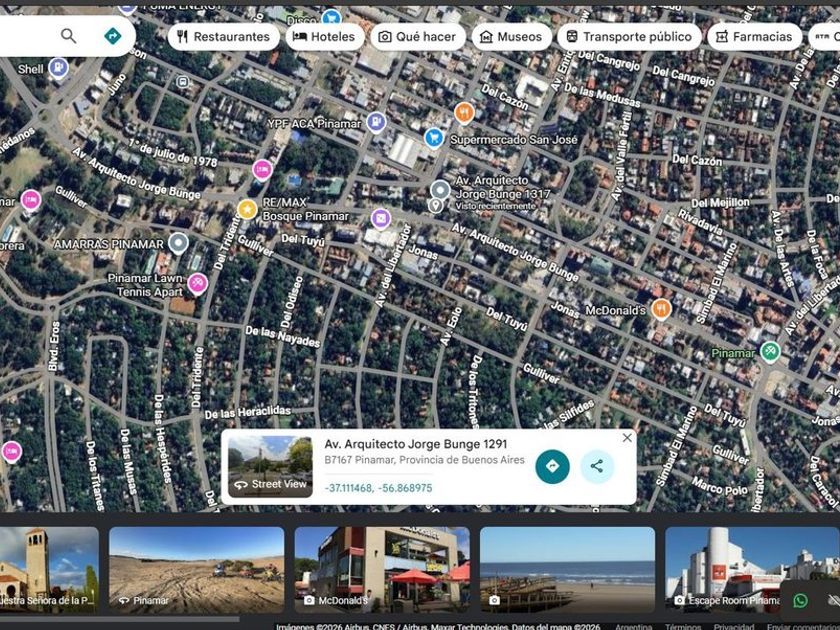Open the Nuestra Señora church photo

point(49,569)
